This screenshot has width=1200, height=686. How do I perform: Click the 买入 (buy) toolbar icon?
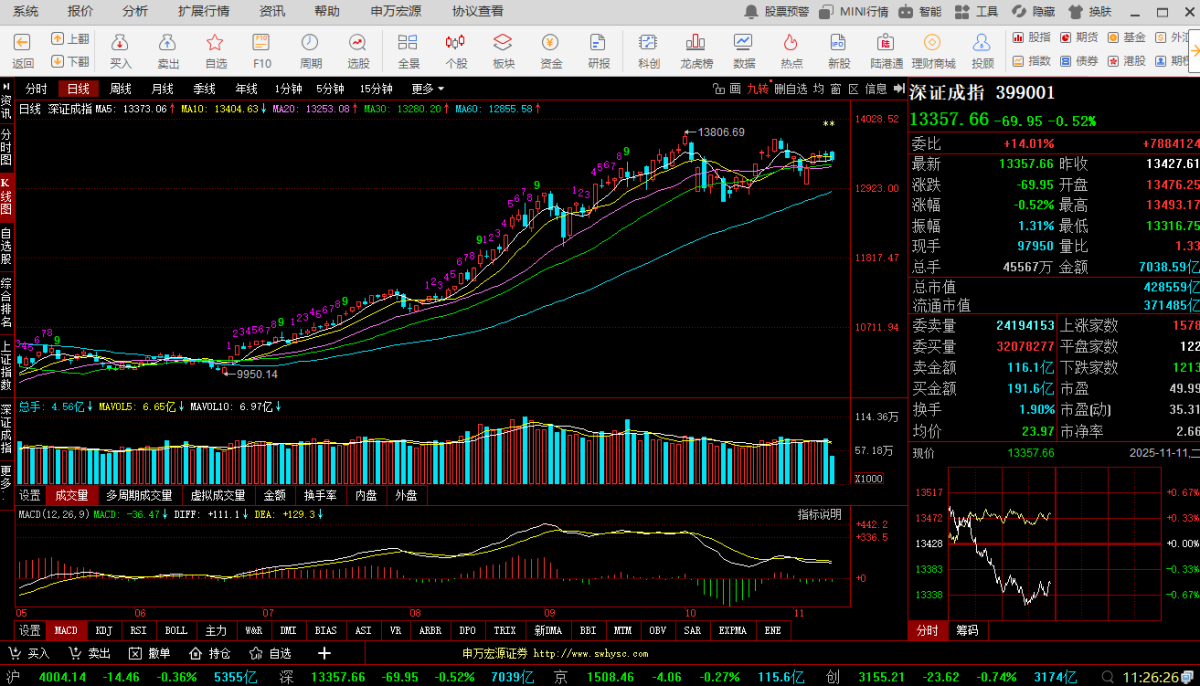[x=120, y=50]
